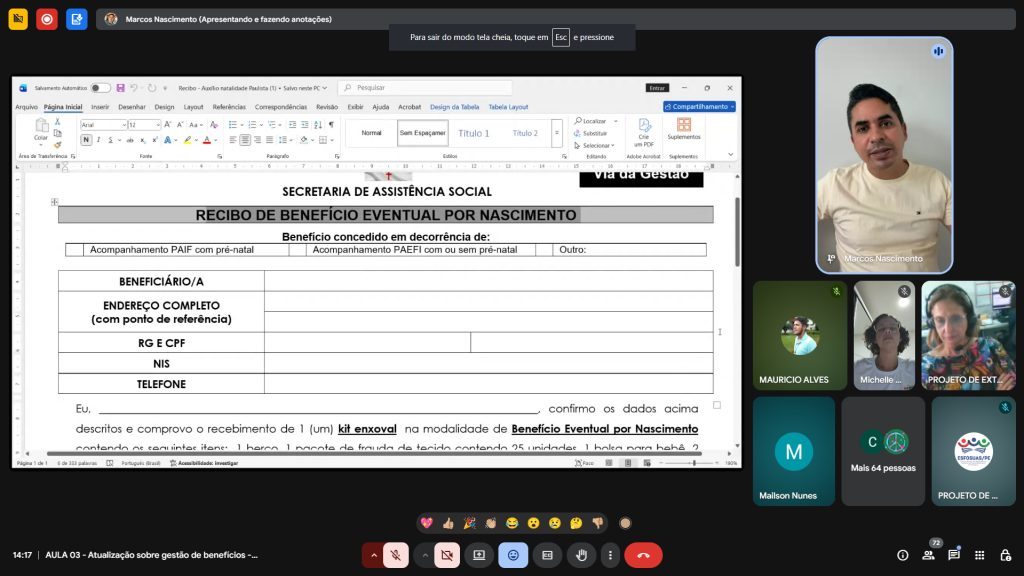Send the heart reaction
The image size is (1024, 576).
tap(427, 523)
